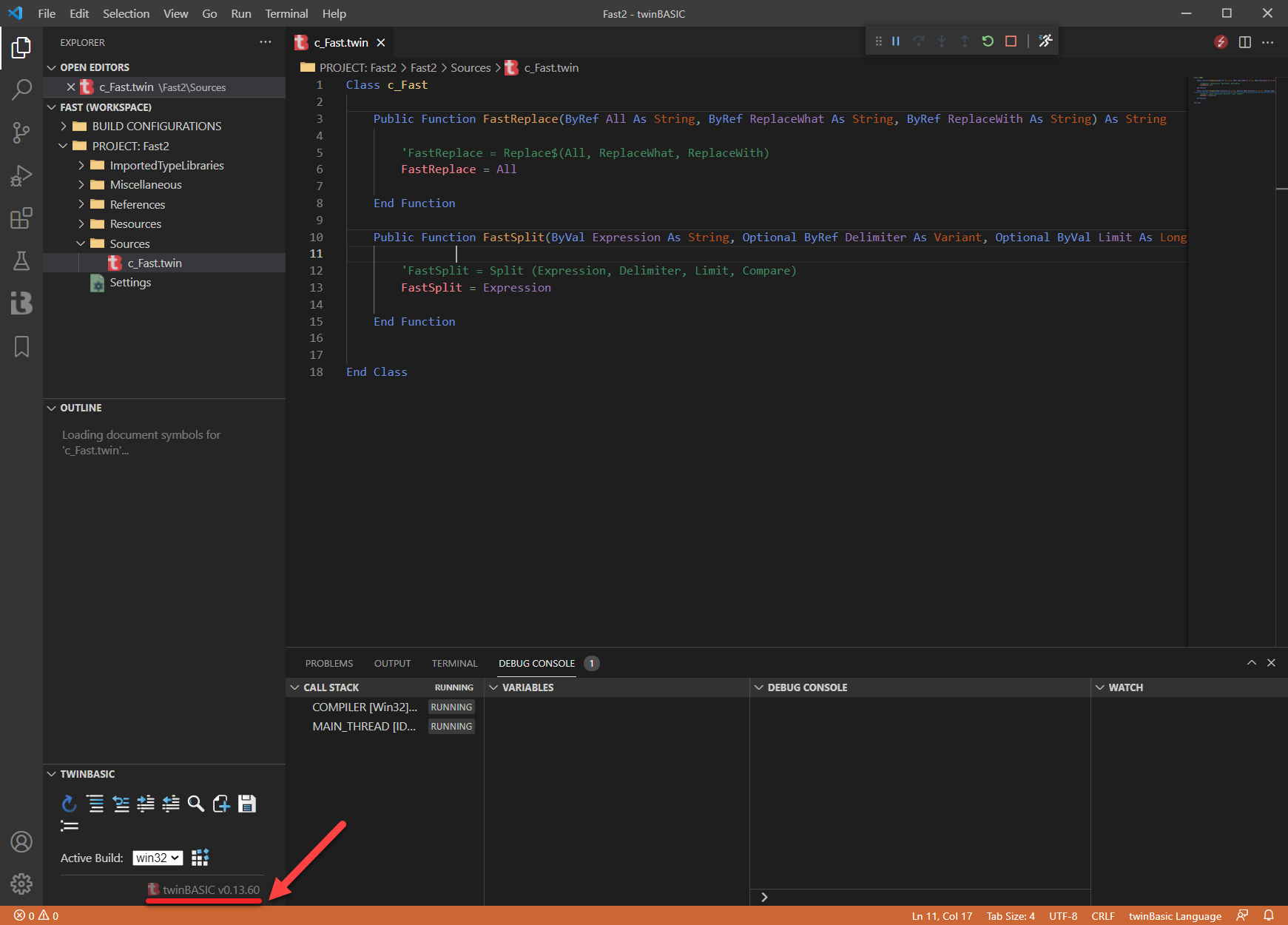1288x925 pixels.
Task: Click the save icon in the TWINBASIC panel
Action: [247, 804]
